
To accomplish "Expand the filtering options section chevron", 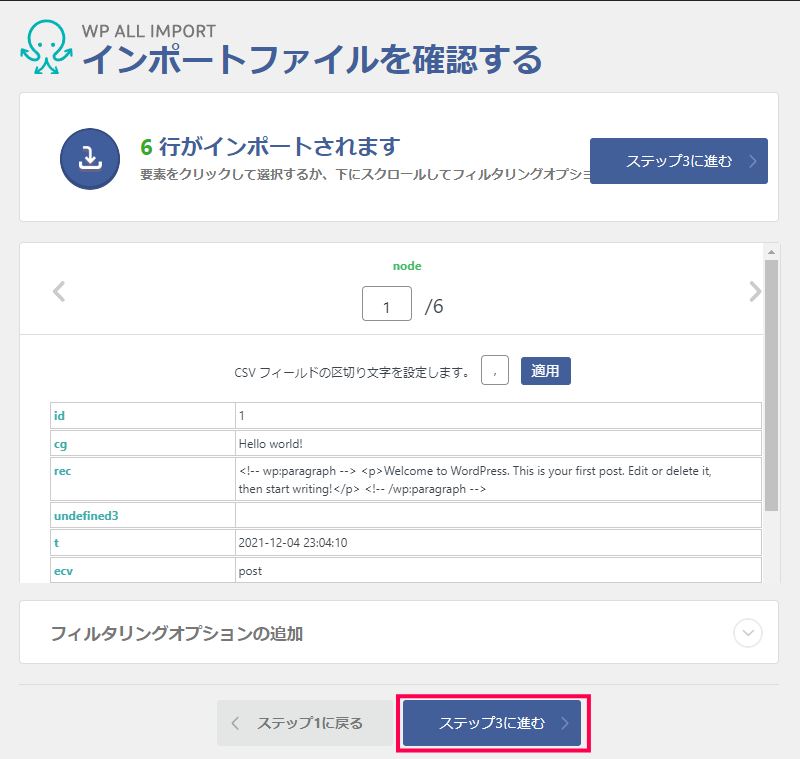I will click(747, 633).
